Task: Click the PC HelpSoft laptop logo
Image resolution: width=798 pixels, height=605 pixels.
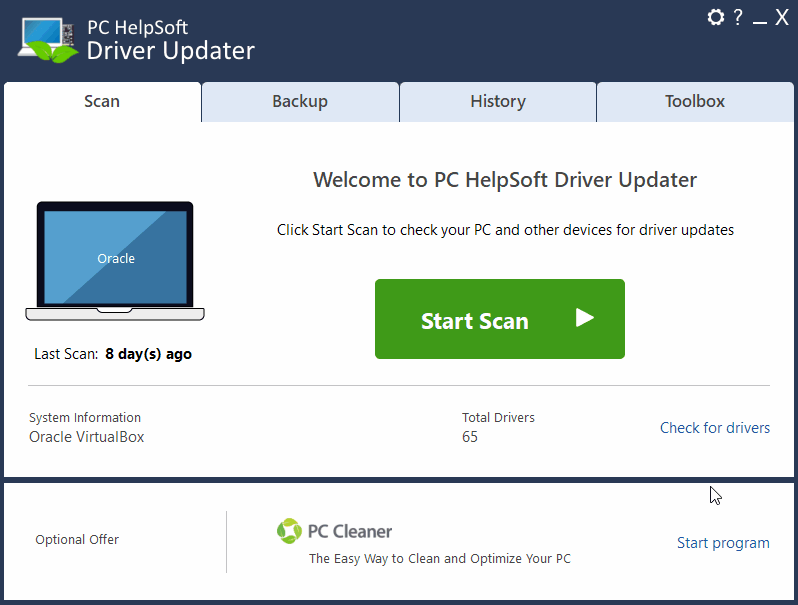Action: (49, 40)
